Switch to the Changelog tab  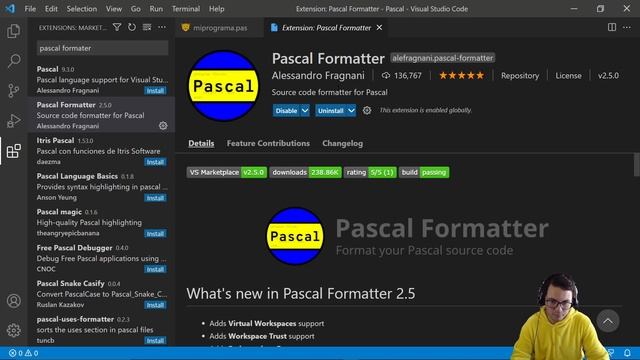[342, 143]
